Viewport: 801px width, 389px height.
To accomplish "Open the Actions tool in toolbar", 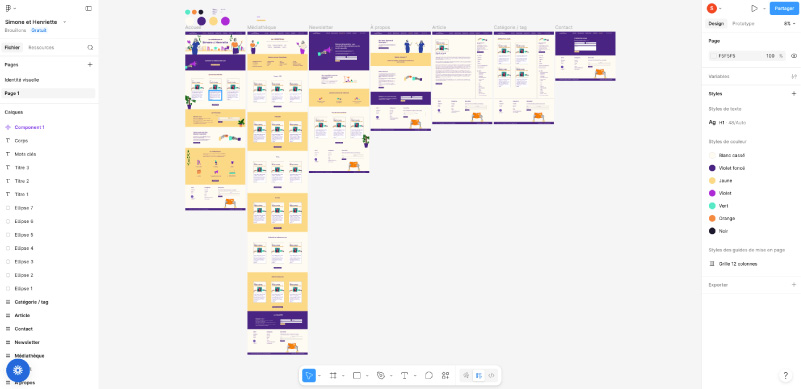I will (445, 375).
